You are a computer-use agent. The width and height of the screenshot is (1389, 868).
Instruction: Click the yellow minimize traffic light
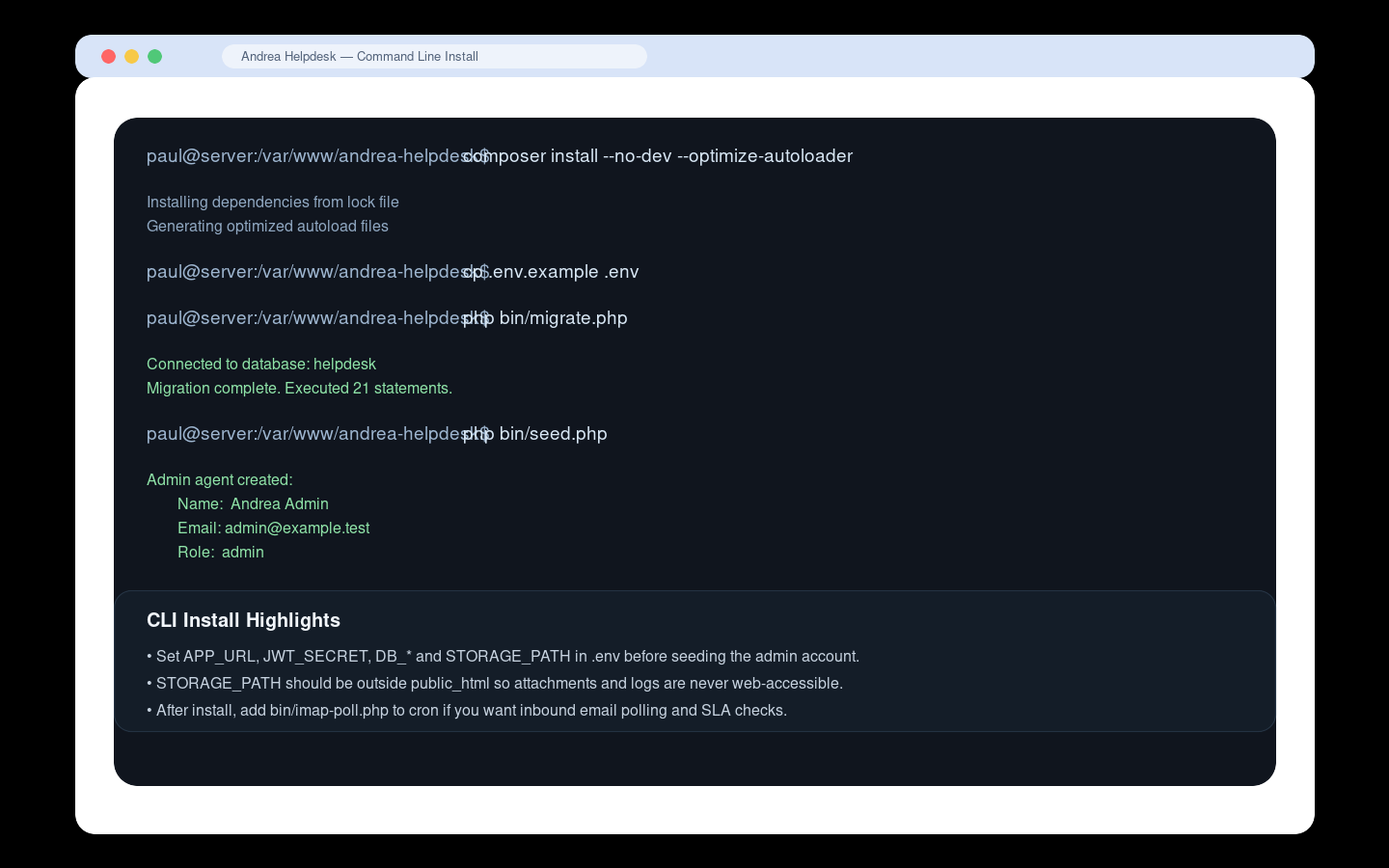(x=131, y=56)
